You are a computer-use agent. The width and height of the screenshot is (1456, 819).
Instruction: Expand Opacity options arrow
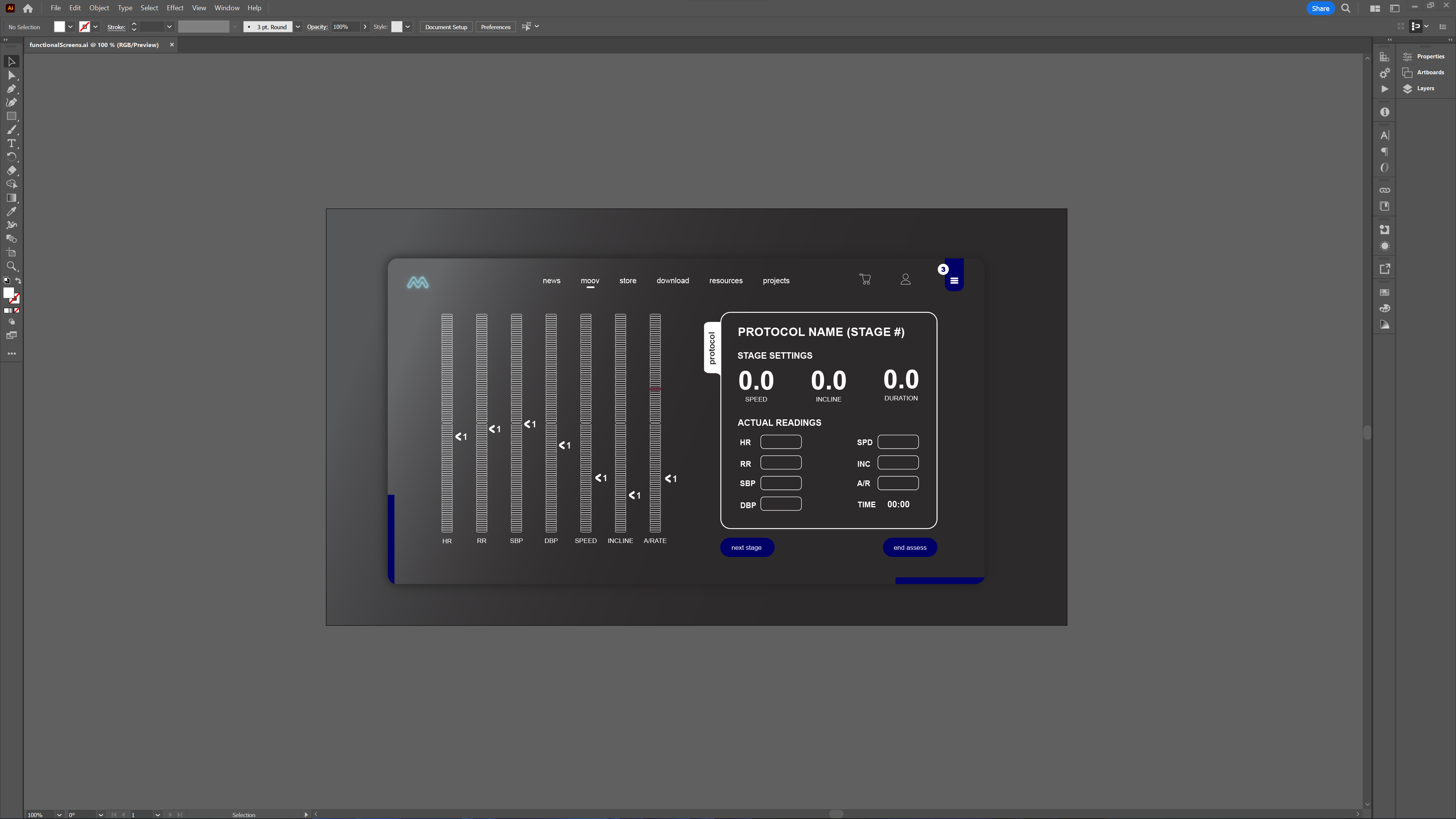click(x=365, y=27)
